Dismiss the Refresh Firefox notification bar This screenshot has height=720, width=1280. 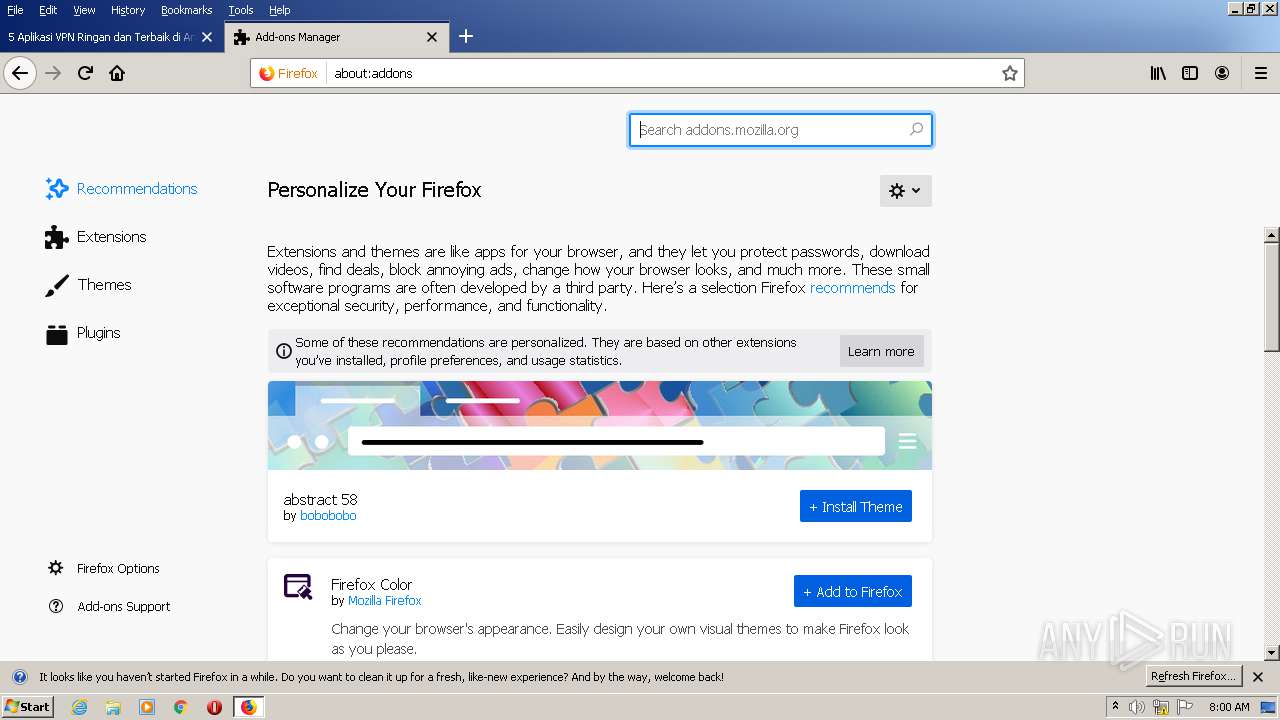(1258, 677)
